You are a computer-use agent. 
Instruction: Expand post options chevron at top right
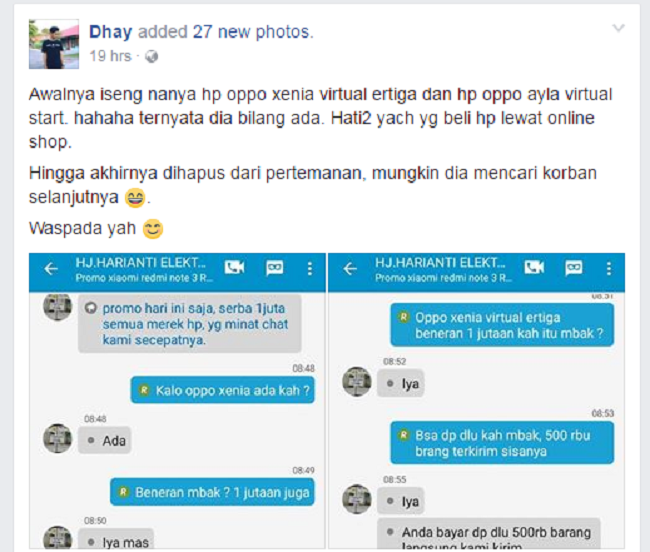[618, 28]
